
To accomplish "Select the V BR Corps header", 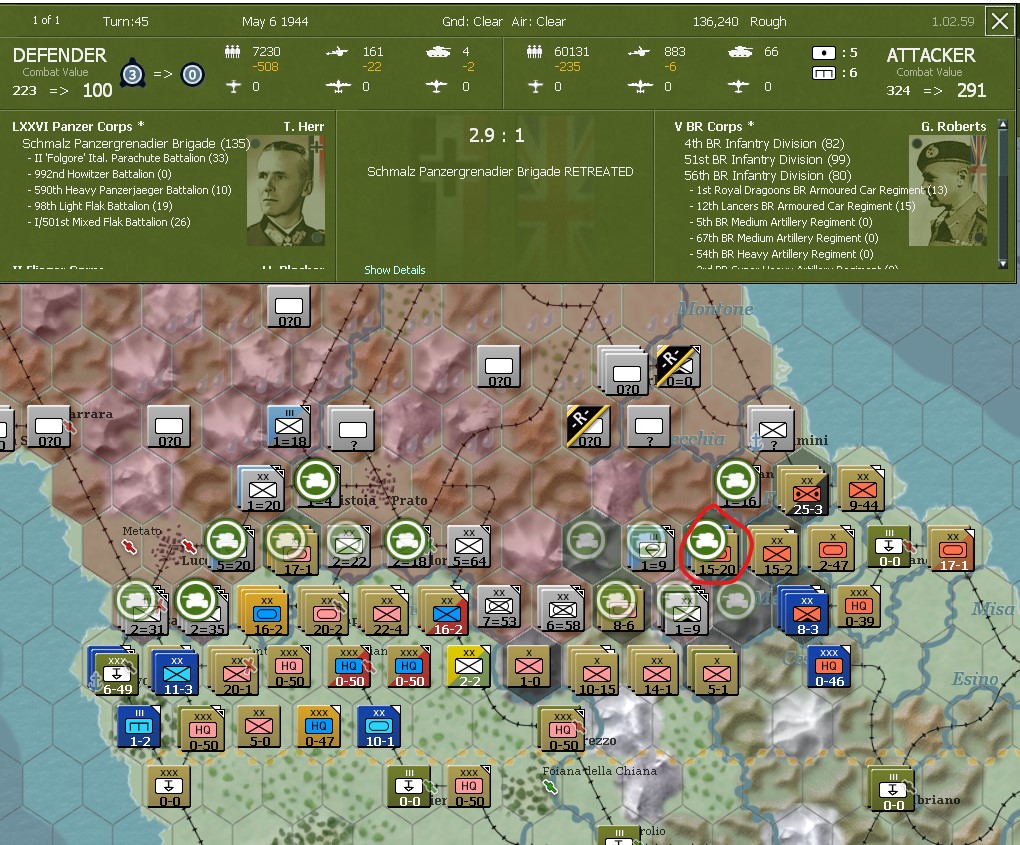I will pos(714,126).
